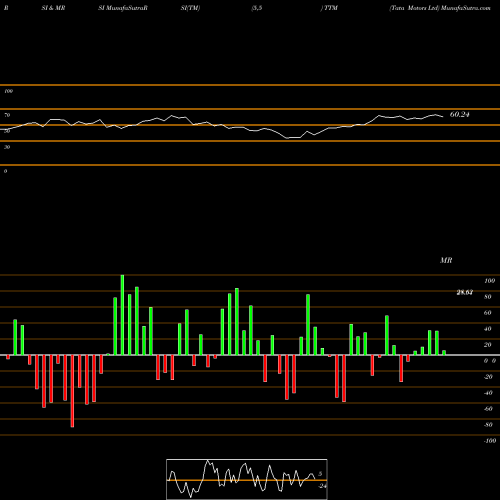Screen dimensions: 500x500
Task: Click the RSI axis label 0
Action: [5, 171]
